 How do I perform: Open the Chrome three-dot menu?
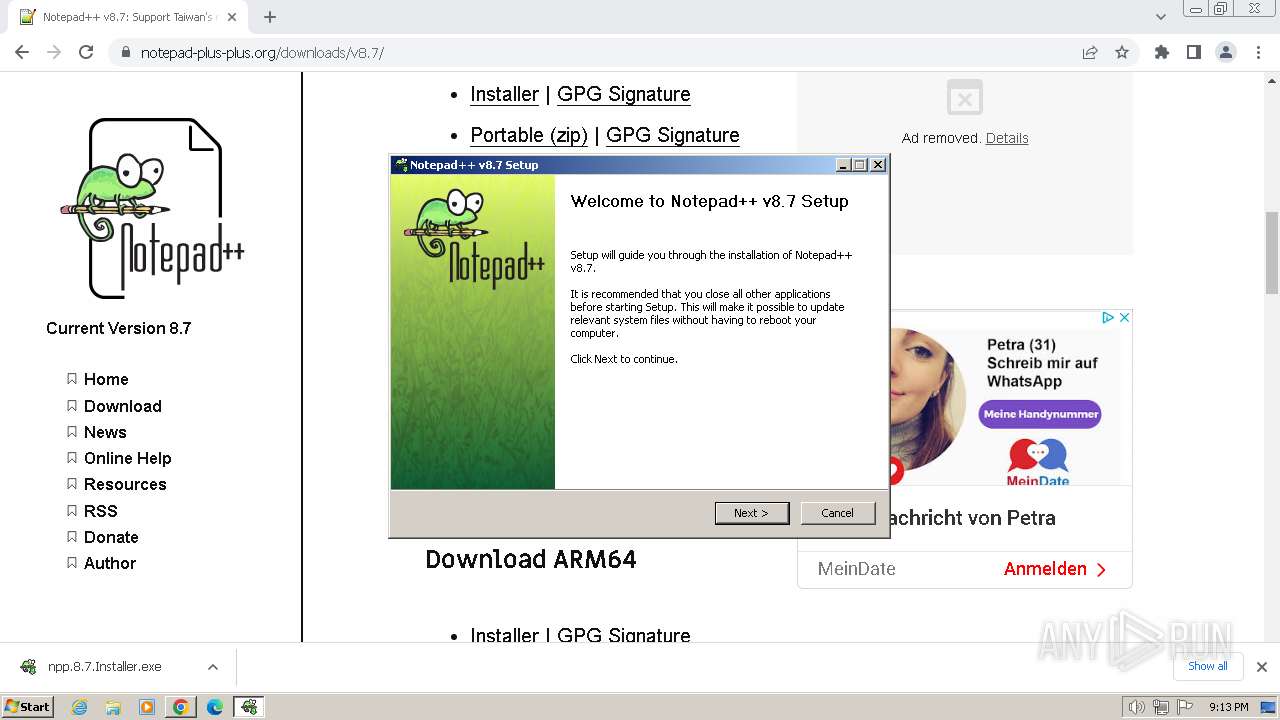[1258, 52]
